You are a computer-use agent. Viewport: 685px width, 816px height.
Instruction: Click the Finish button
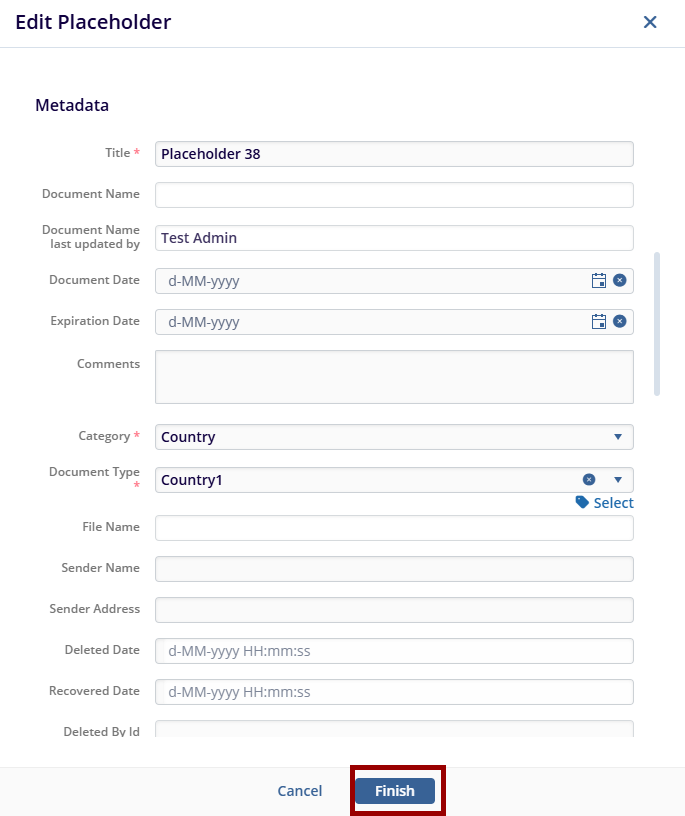[x=395, y=791]
